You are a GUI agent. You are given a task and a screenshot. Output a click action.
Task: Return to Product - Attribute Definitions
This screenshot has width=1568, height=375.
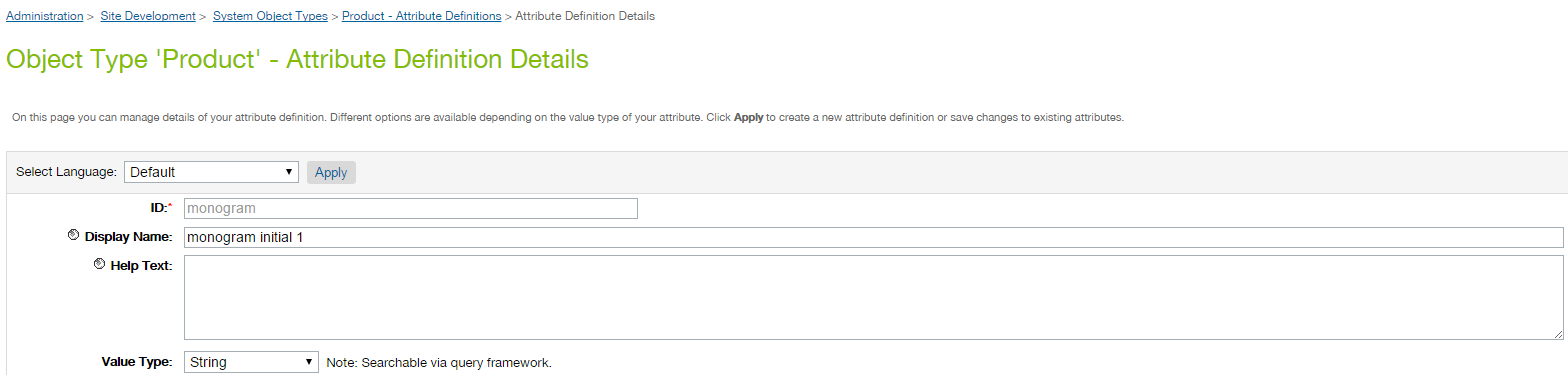[x=422, y=16]
